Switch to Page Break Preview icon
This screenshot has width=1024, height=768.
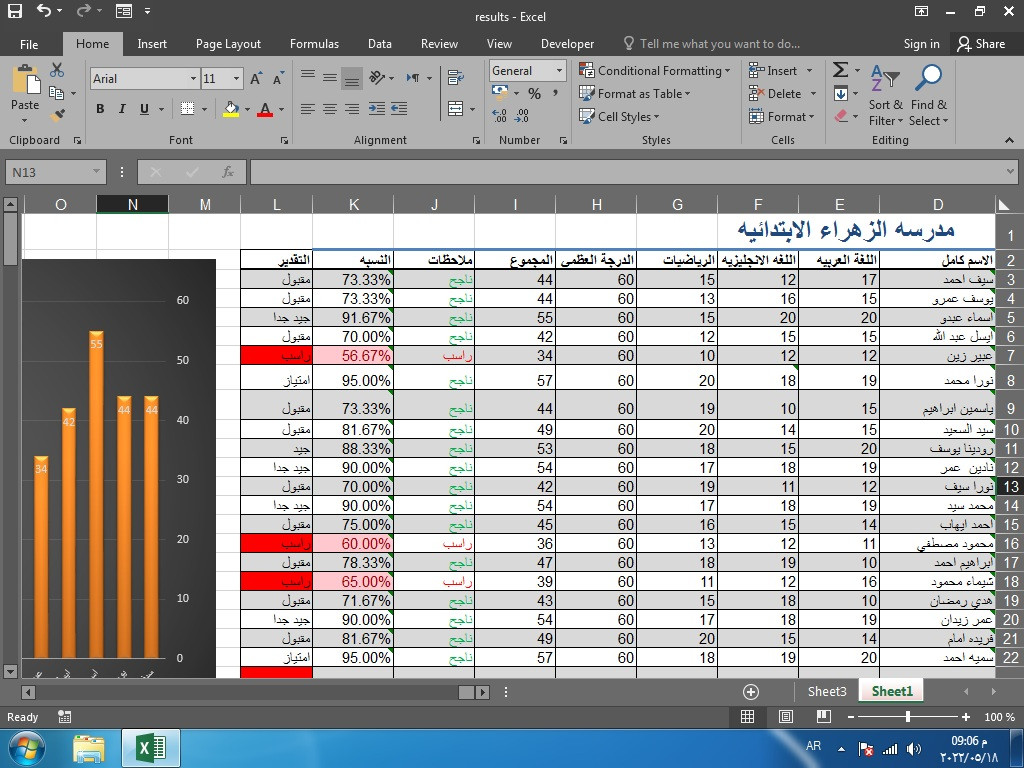pos(824,716)
